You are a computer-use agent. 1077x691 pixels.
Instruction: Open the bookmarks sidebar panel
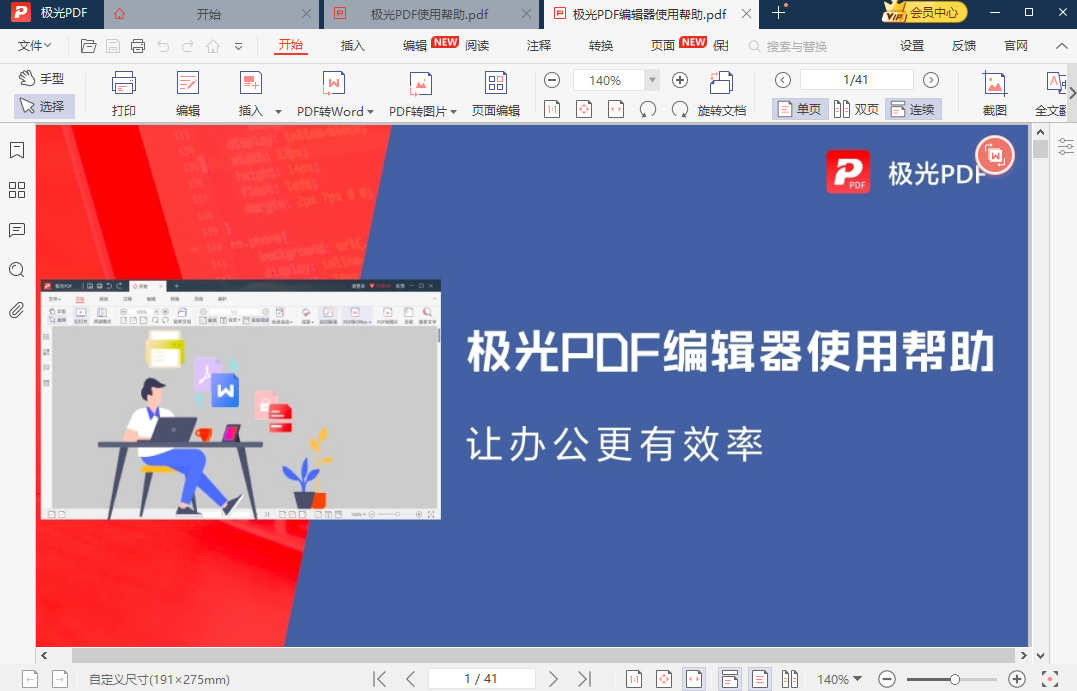[17, 150]
